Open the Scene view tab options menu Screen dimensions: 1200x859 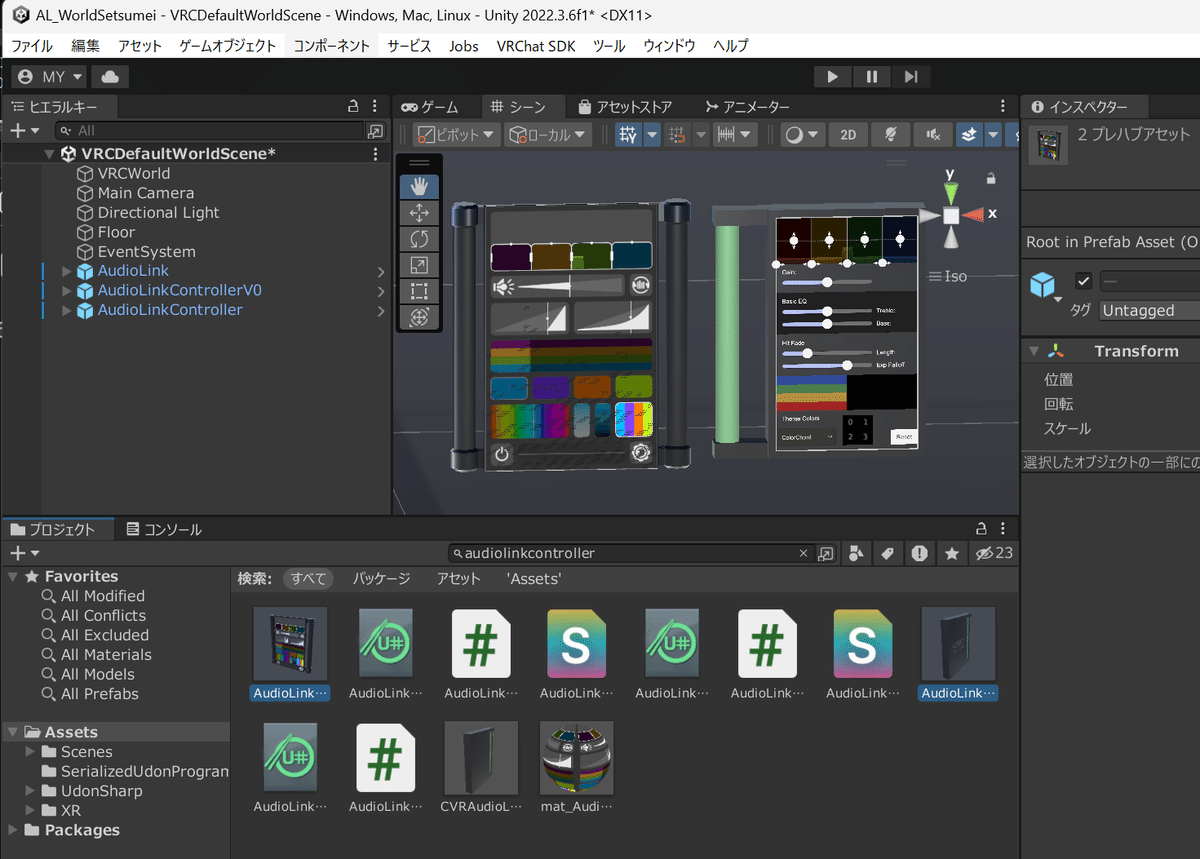coord(1003,106)
